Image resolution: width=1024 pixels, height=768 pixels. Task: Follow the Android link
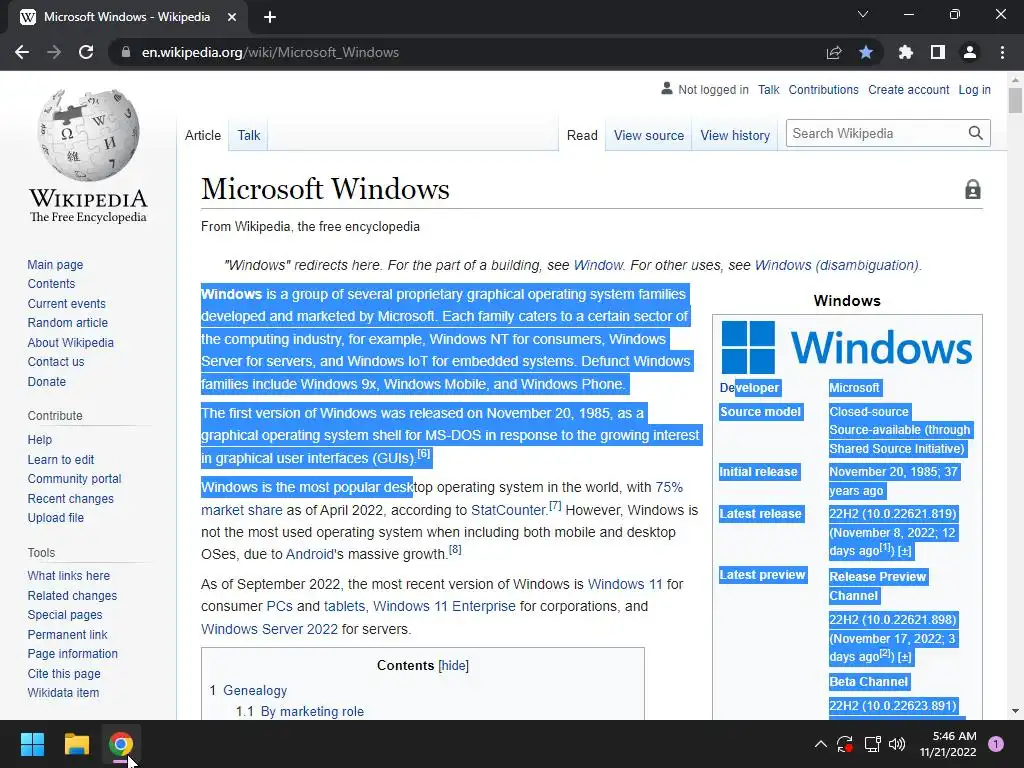point(310,554)
